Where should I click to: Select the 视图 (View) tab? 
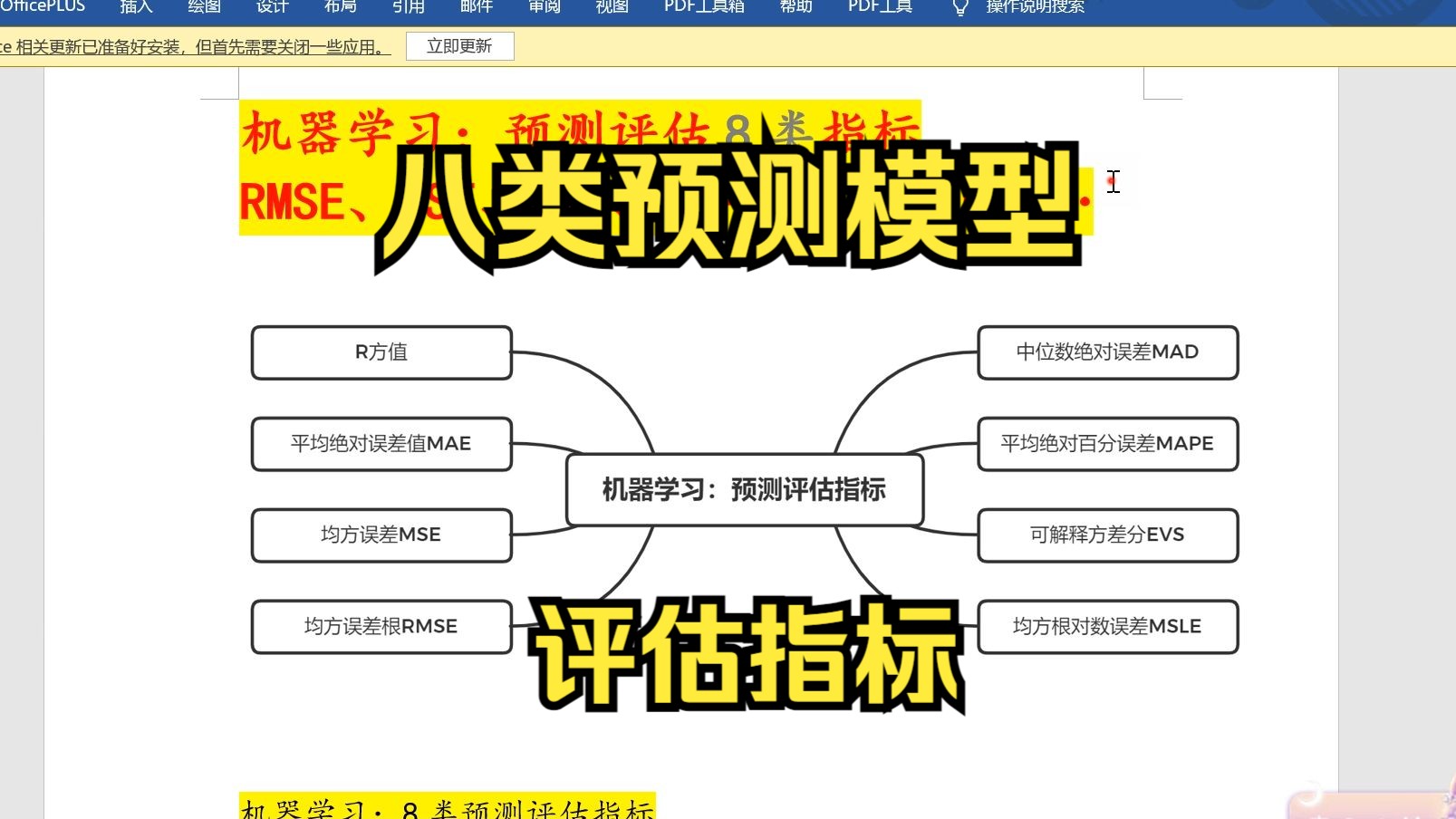tap(612, 6)
